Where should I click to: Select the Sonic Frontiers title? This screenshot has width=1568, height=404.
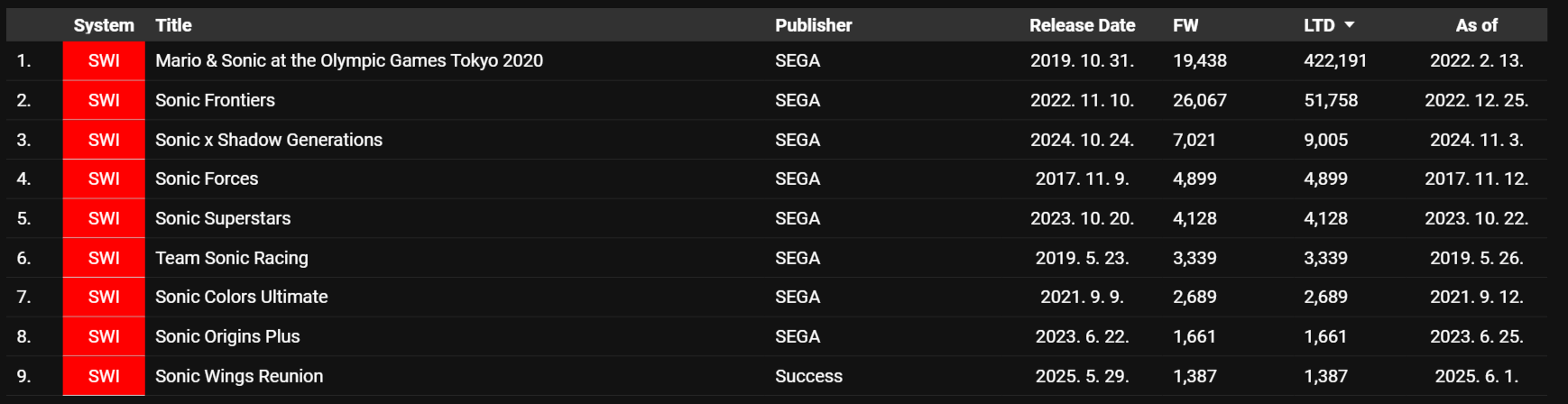[x=215, y=100]
